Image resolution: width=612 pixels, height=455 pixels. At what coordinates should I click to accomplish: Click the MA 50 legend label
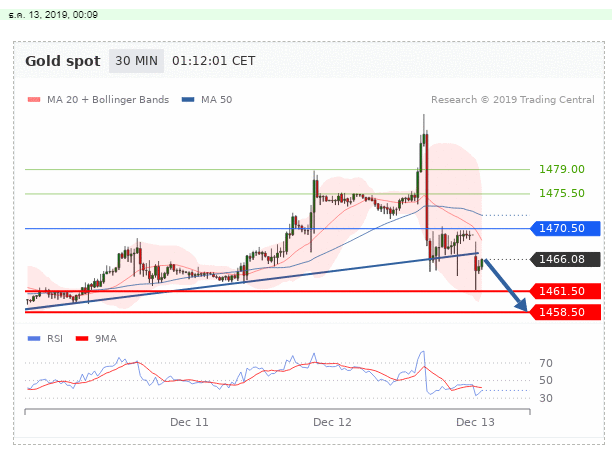click(217, 100)
